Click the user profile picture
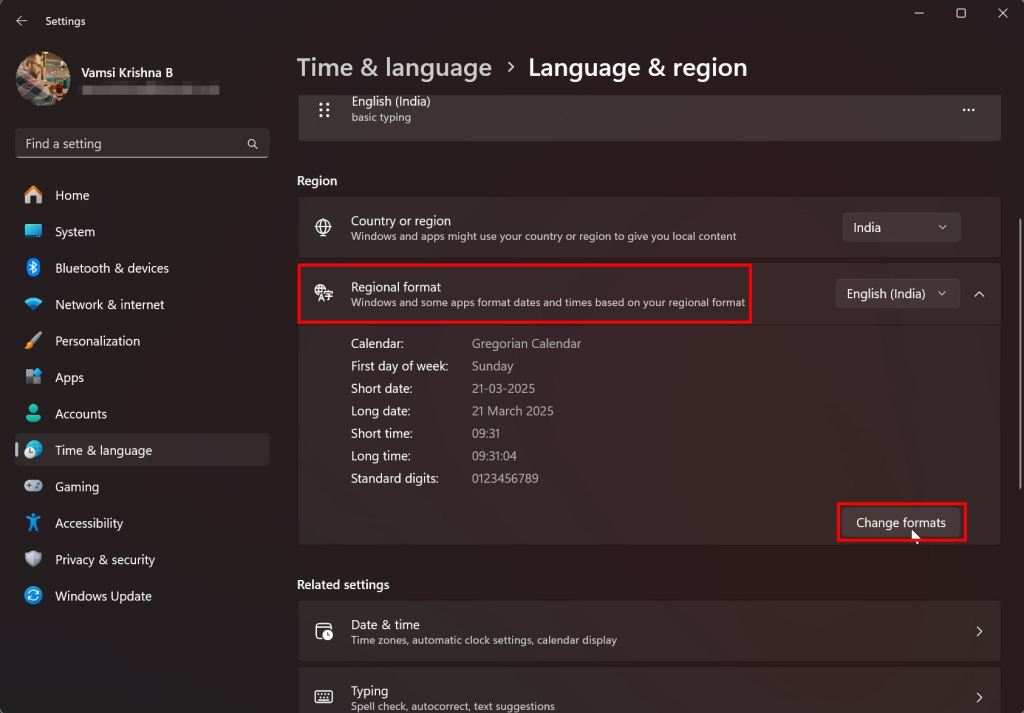 (43, 79)
